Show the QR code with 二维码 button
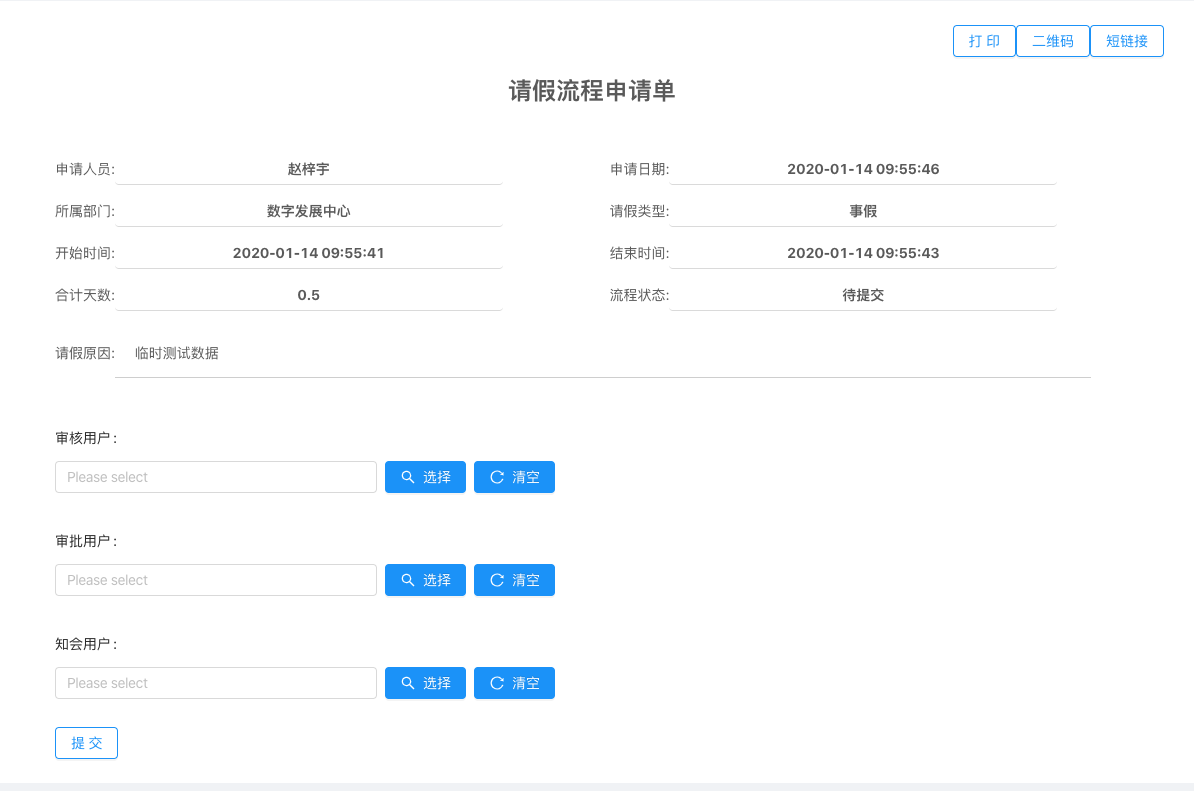Viewport: 1194px width, 791px height. [1052, 41]
